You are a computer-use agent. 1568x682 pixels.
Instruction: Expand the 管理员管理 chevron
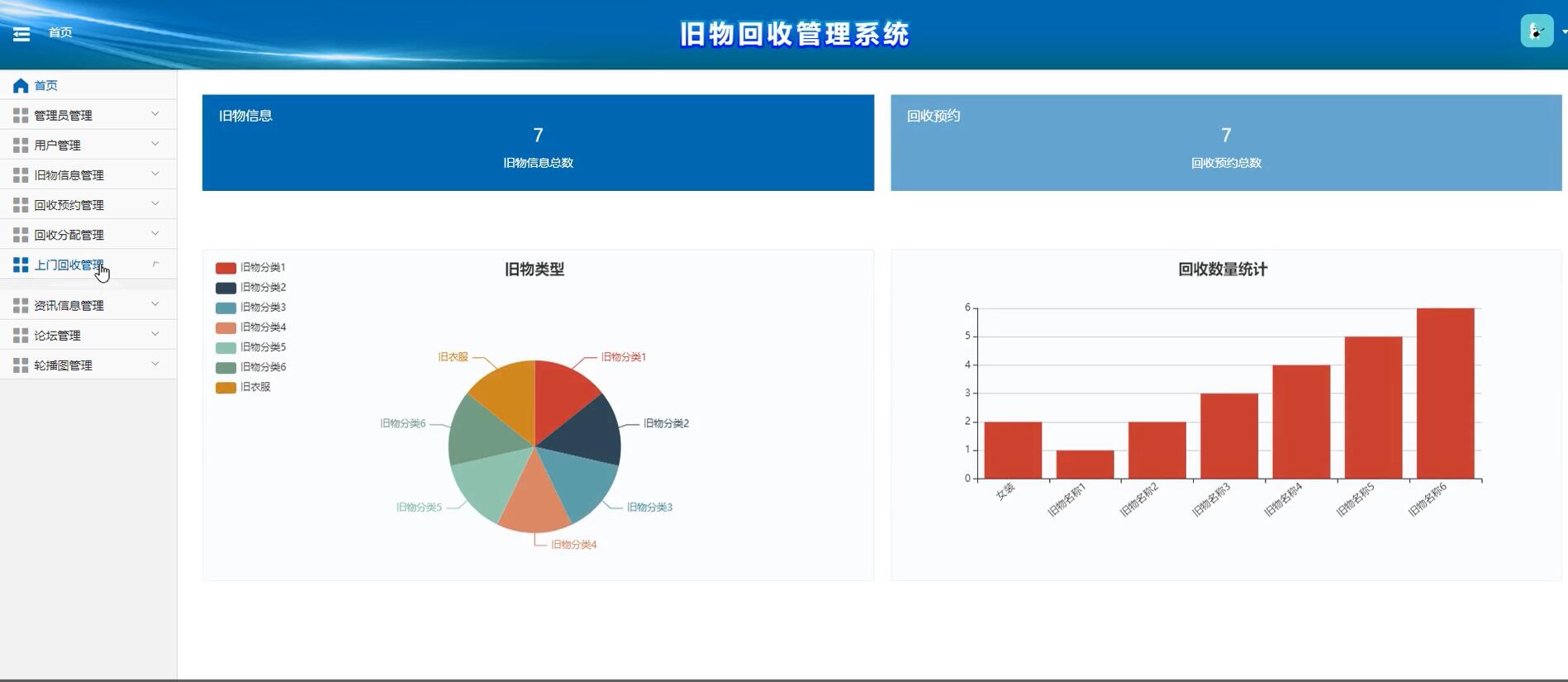point(154,114)
